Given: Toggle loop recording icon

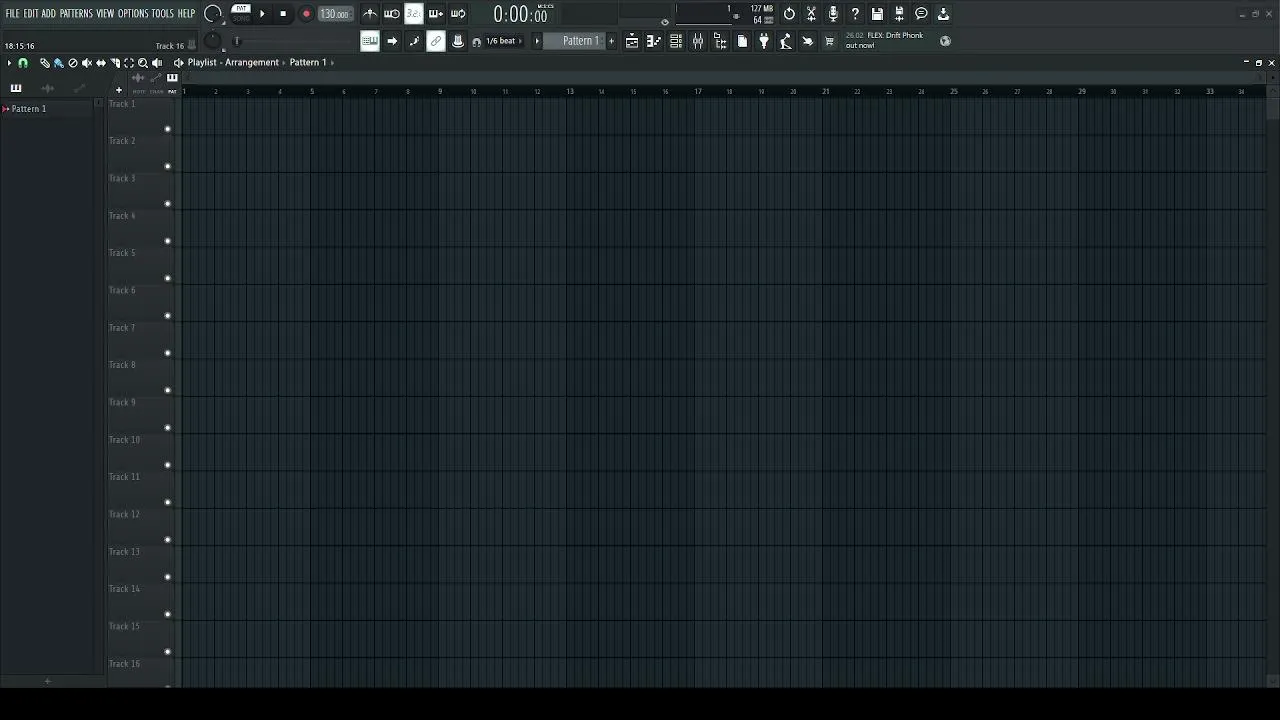Looking at the screenshot, I should [458, 14].
